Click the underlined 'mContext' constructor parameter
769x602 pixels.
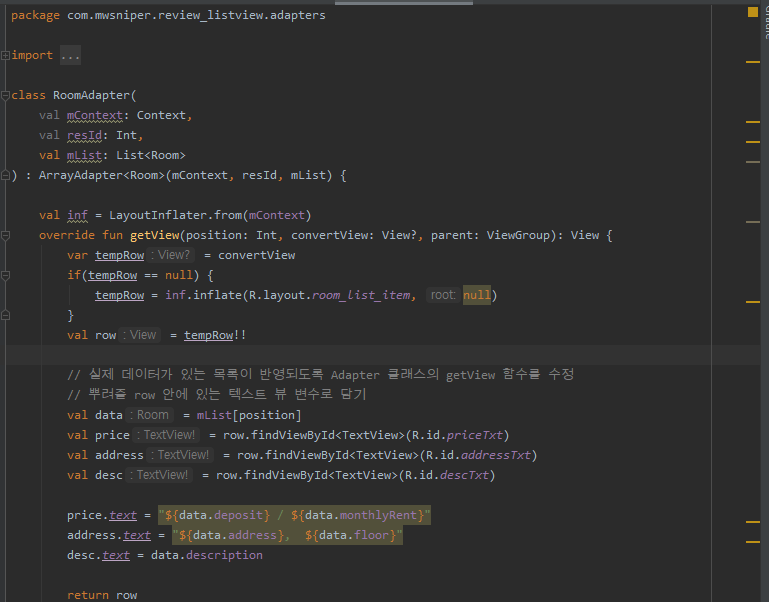[x=95, y=115]
